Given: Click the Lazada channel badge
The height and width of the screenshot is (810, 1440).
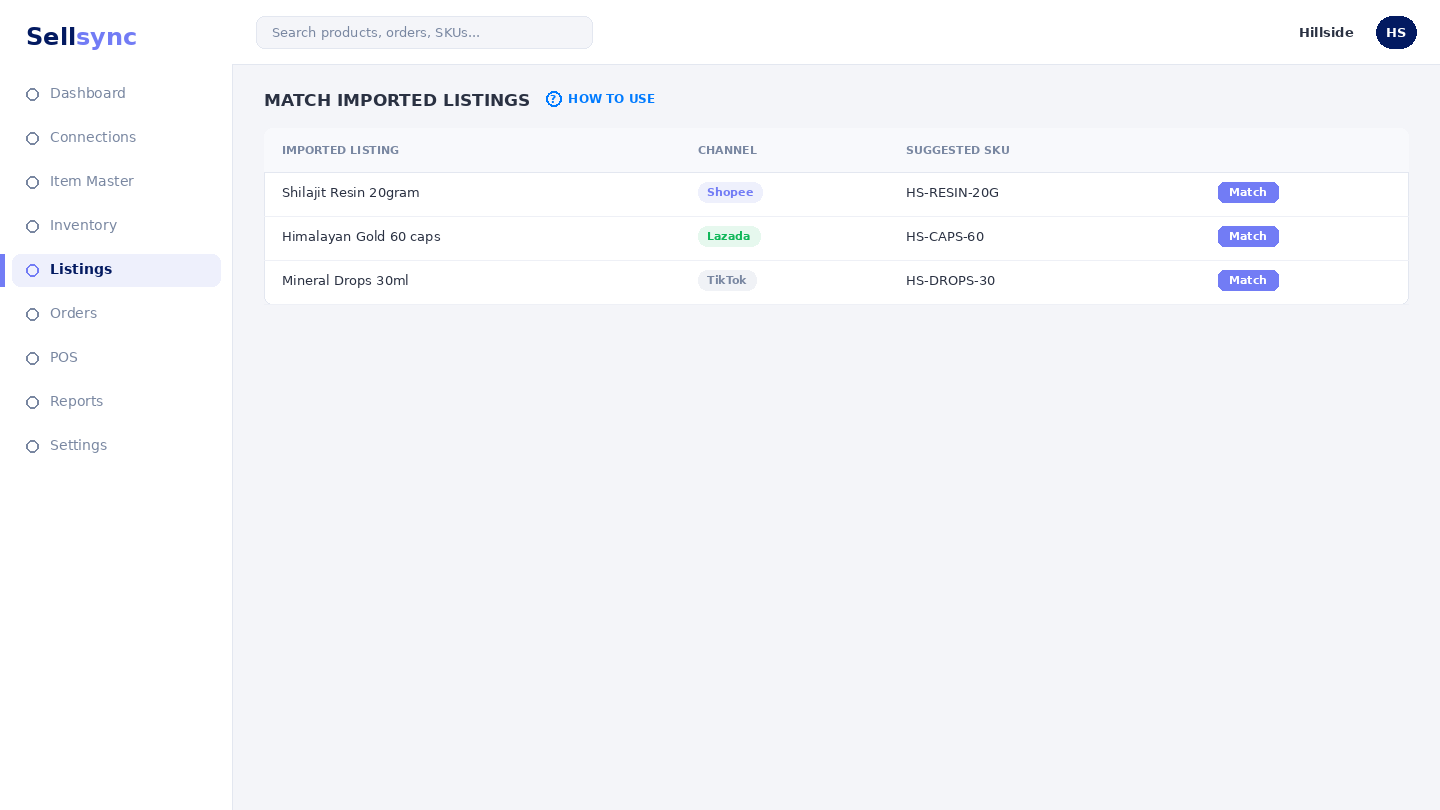Looking at the screenshot, I should click(729, 237).
